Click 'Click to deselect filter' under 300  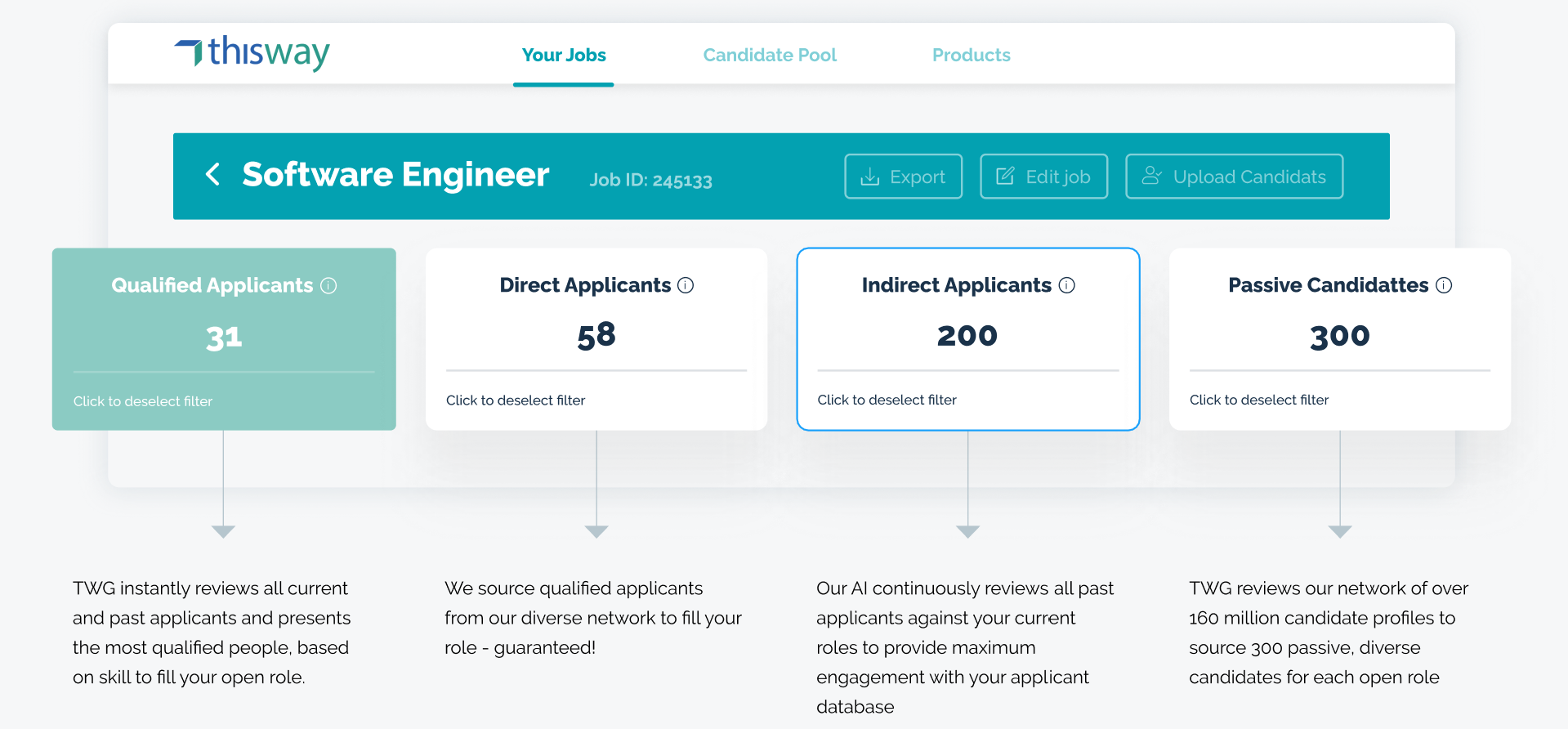1259,400
